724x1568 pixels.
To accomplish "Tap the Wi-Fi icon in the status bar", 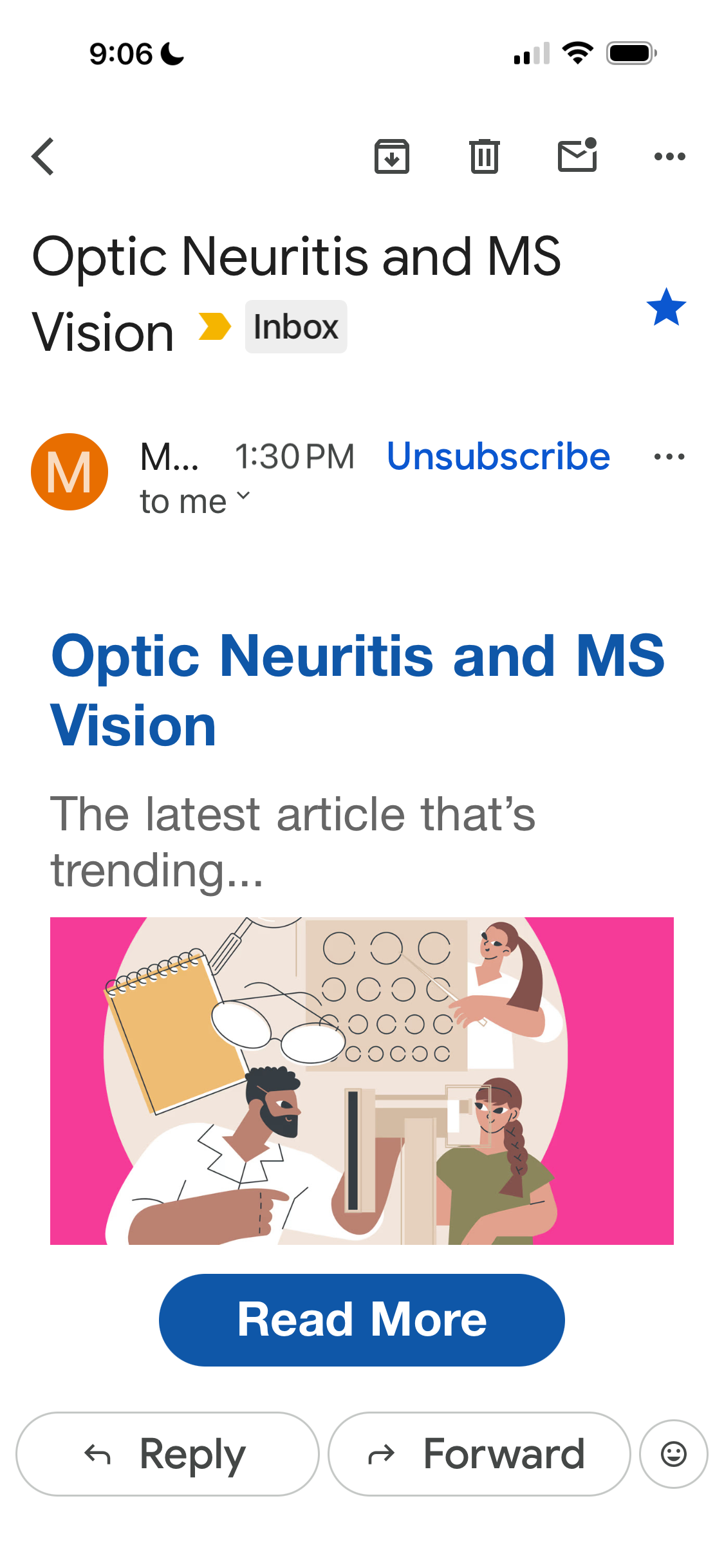I will pos(578,53).
